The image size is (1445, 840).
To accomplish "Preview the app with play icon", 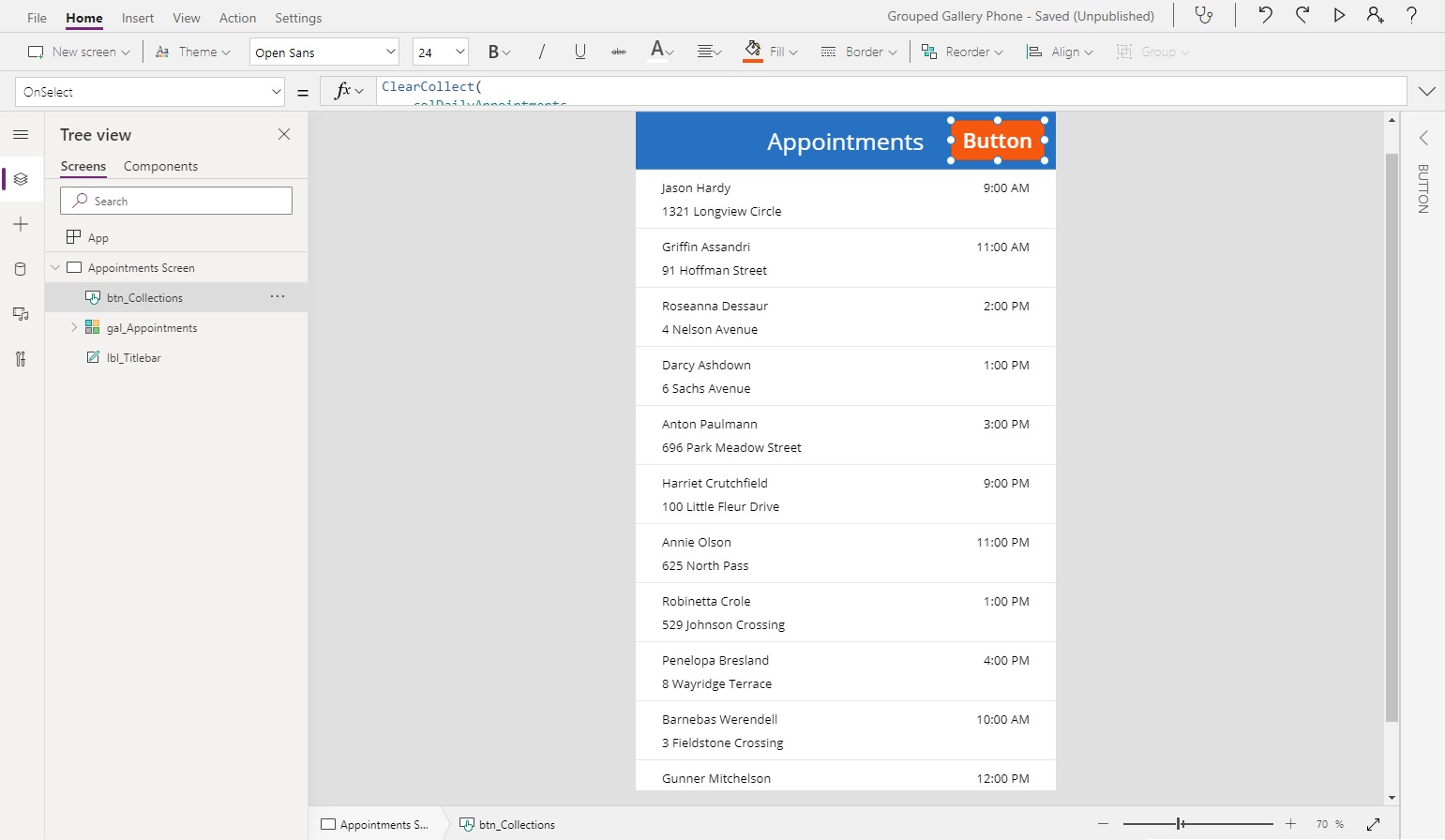I will 1339,15.
